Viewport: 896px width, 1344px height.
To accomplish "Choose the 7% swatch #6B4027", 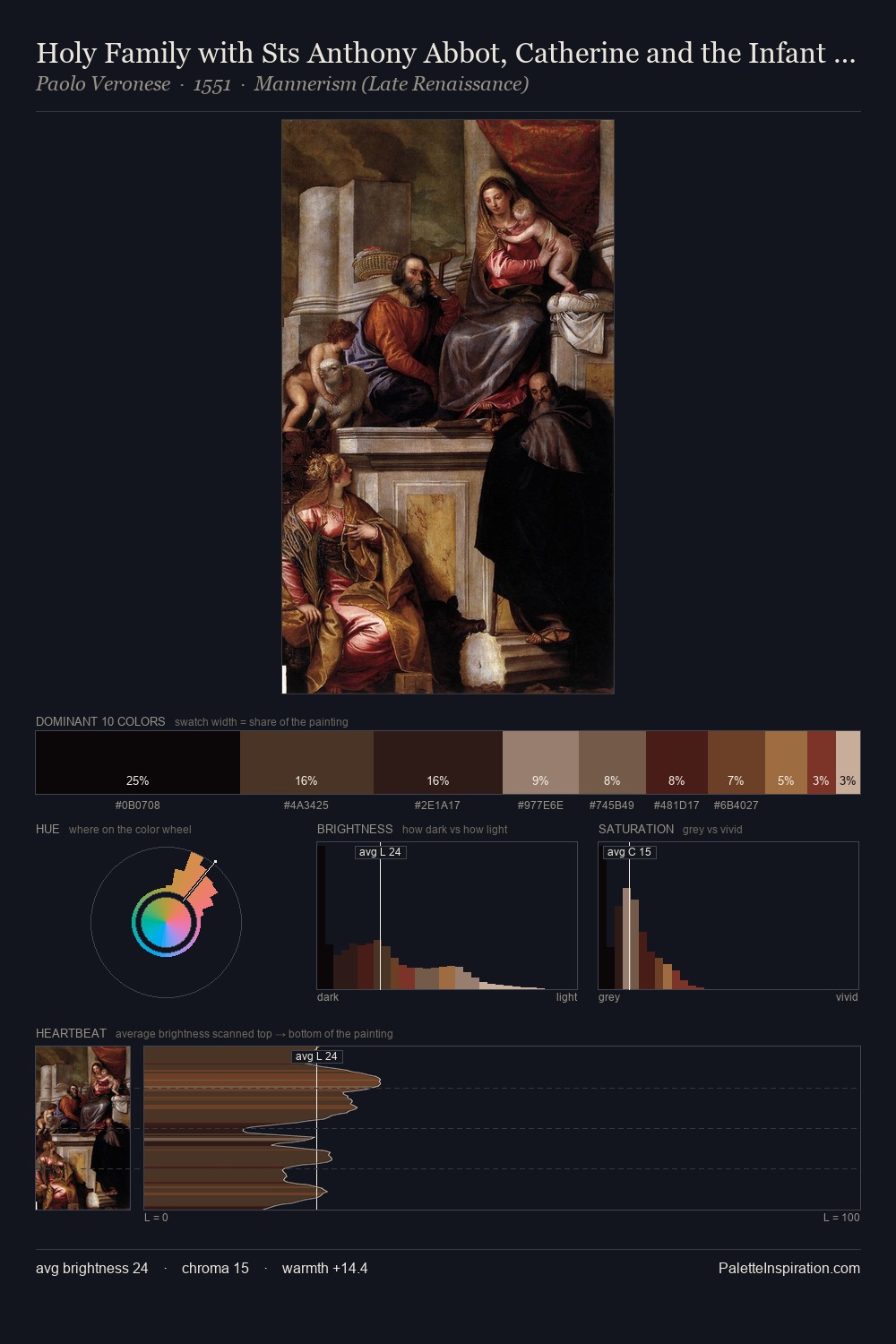I will coord(737,762).
